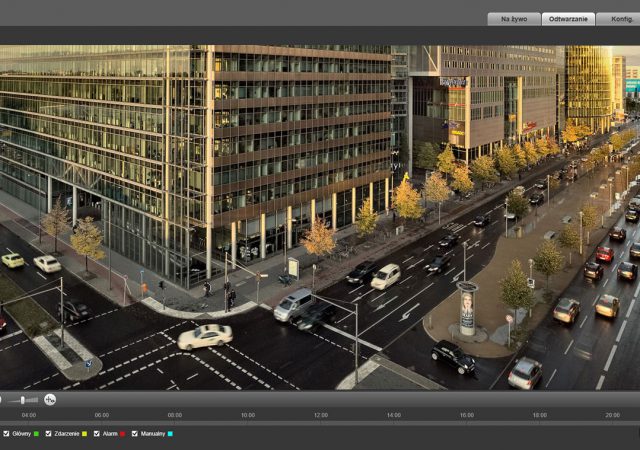
Task: Toggle the Manualny checkbox
Action: click(x=135, y=434)
